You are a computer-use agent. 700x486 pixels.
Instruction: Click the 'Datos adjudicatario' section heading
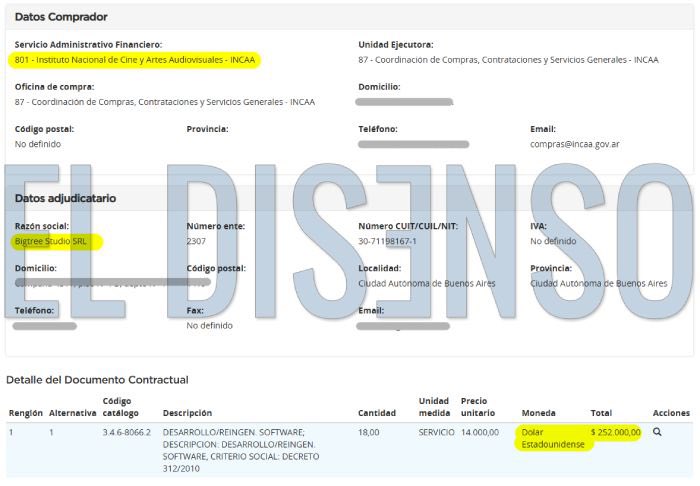click(x=65, y=198)
